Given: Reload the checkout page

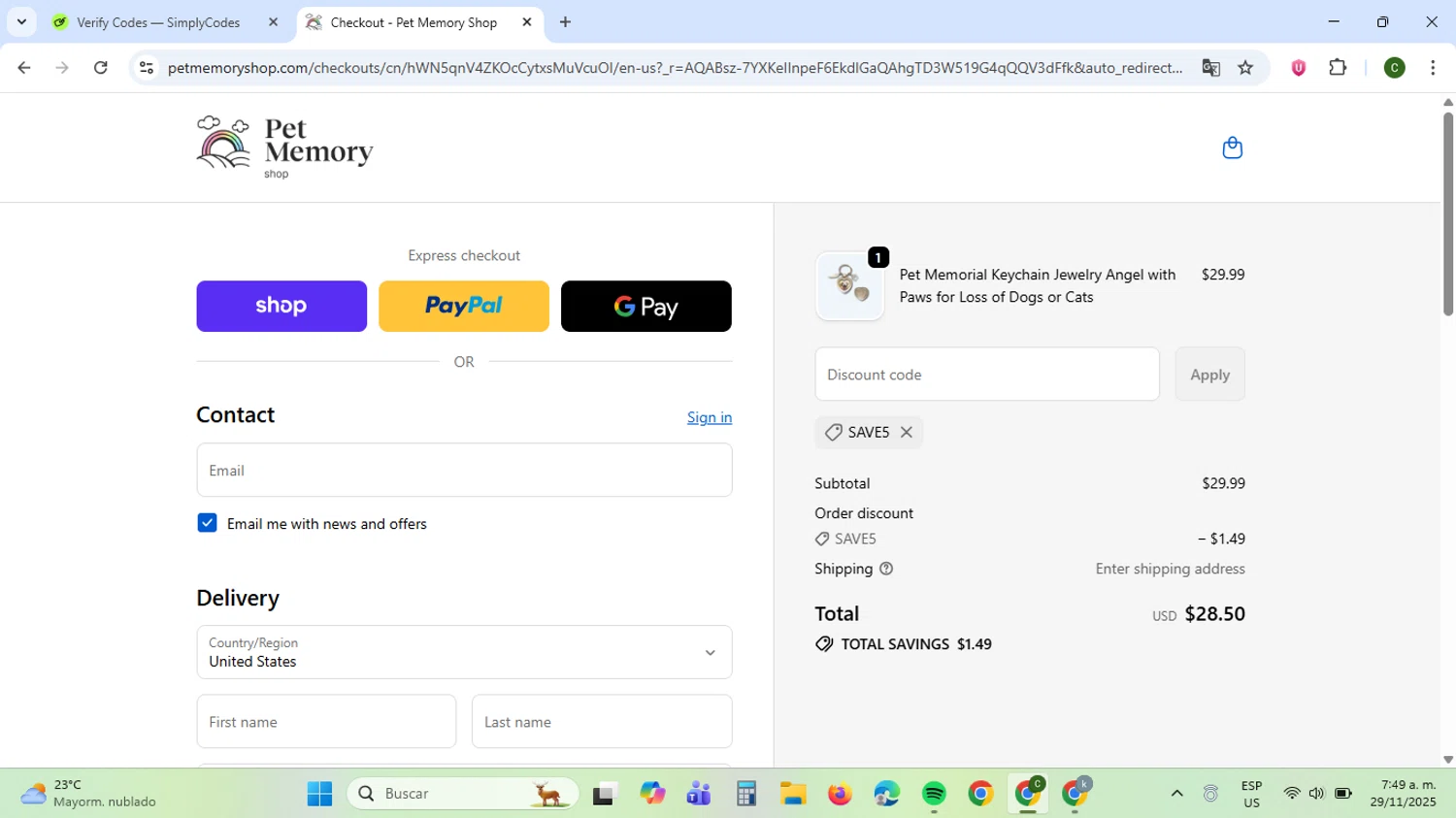Looking at the screenshot, I should 101,68.
